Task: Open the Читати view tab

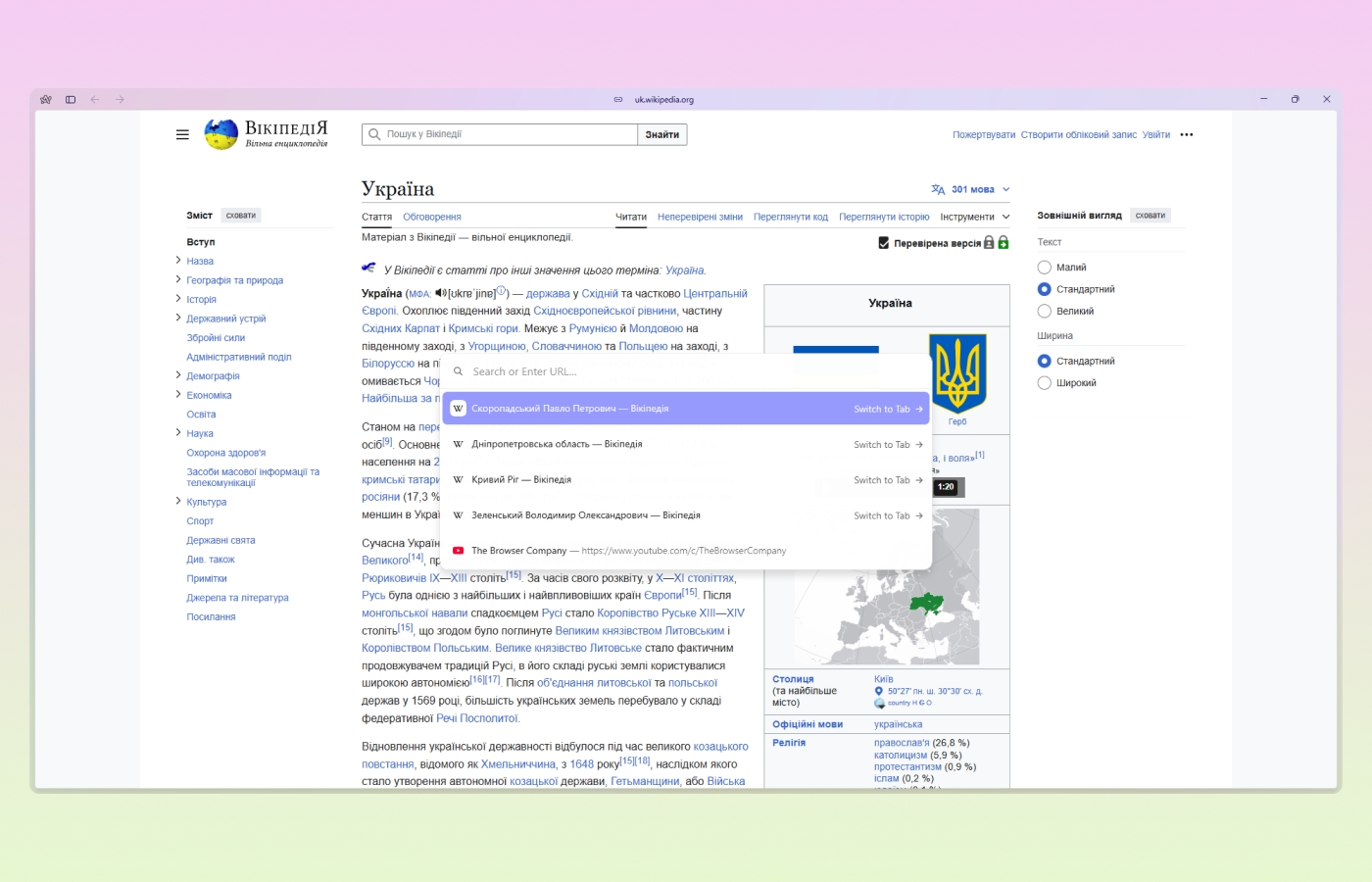Action: click(631, 217)
